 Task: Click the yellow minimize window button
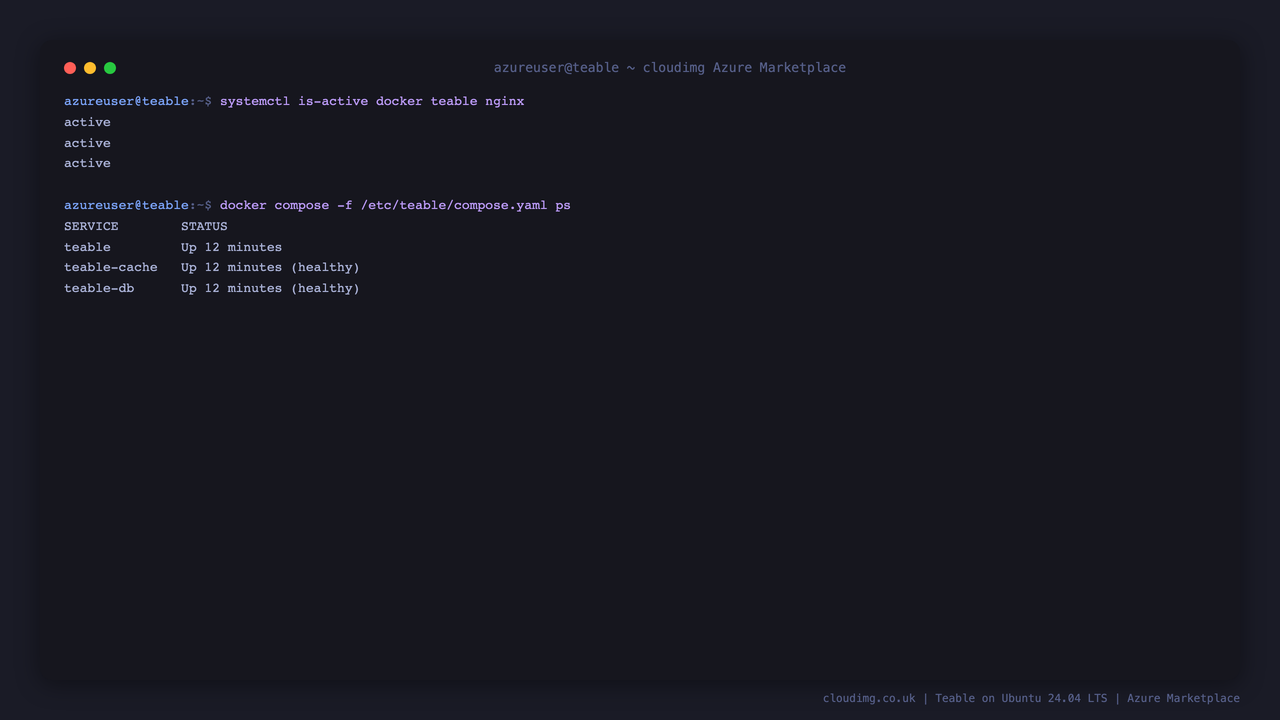[x=90, y=68]
